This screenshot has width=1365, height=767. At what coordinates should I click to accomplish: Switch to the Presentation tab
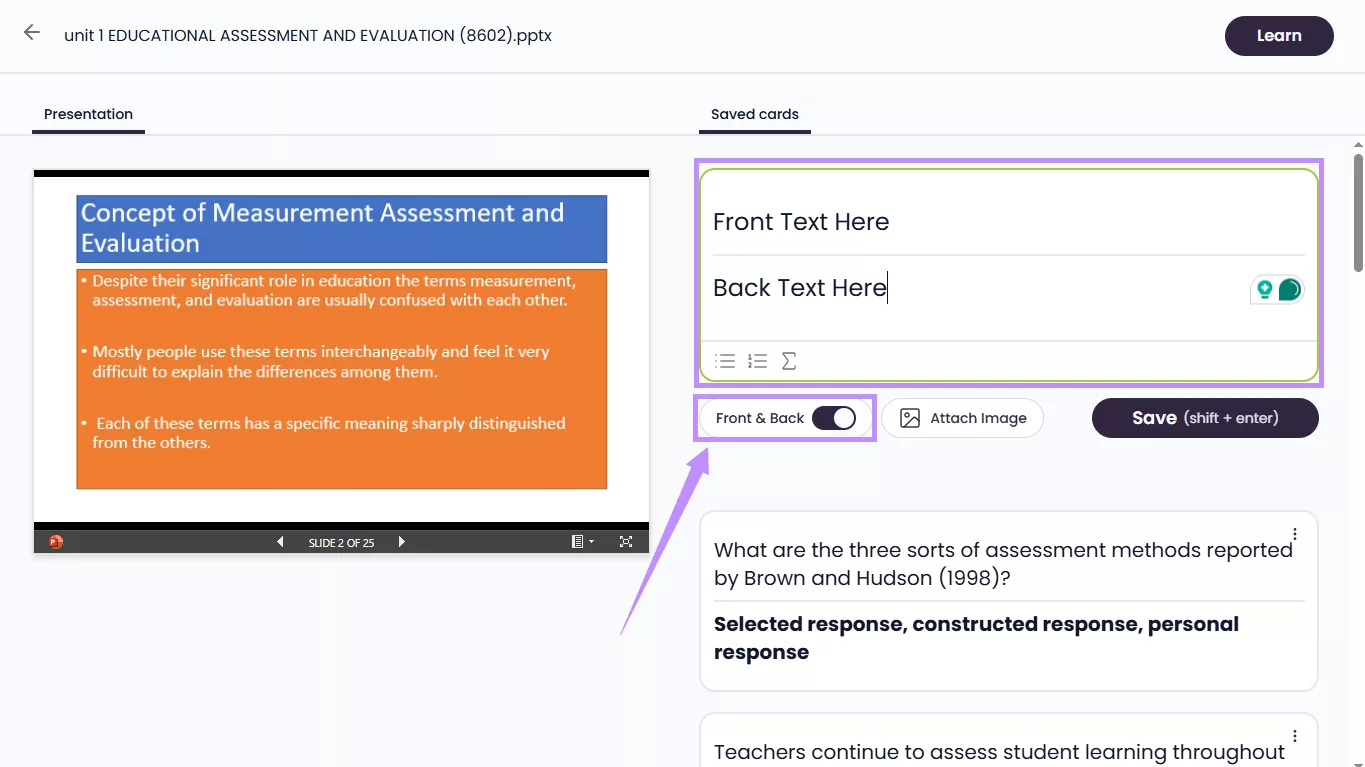click(x=88, y=114)
